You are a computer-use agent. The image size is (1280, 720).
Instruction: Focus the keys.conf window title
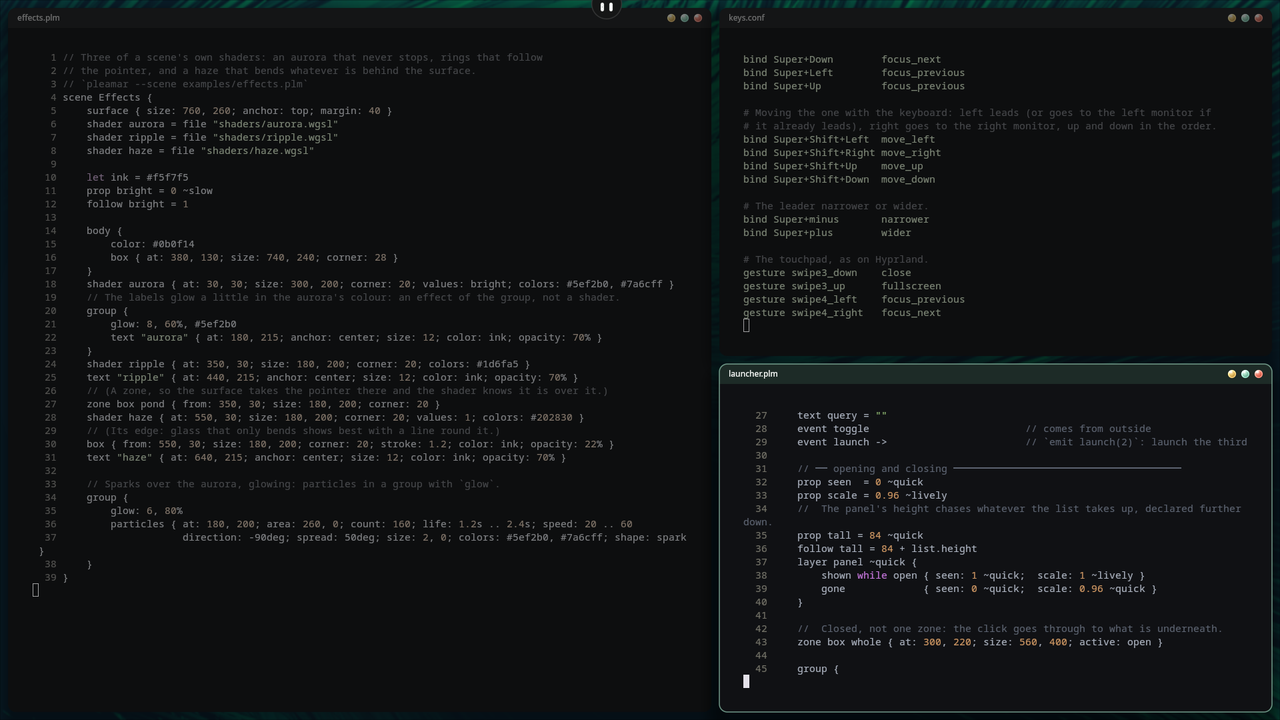(x=746, y=18)
